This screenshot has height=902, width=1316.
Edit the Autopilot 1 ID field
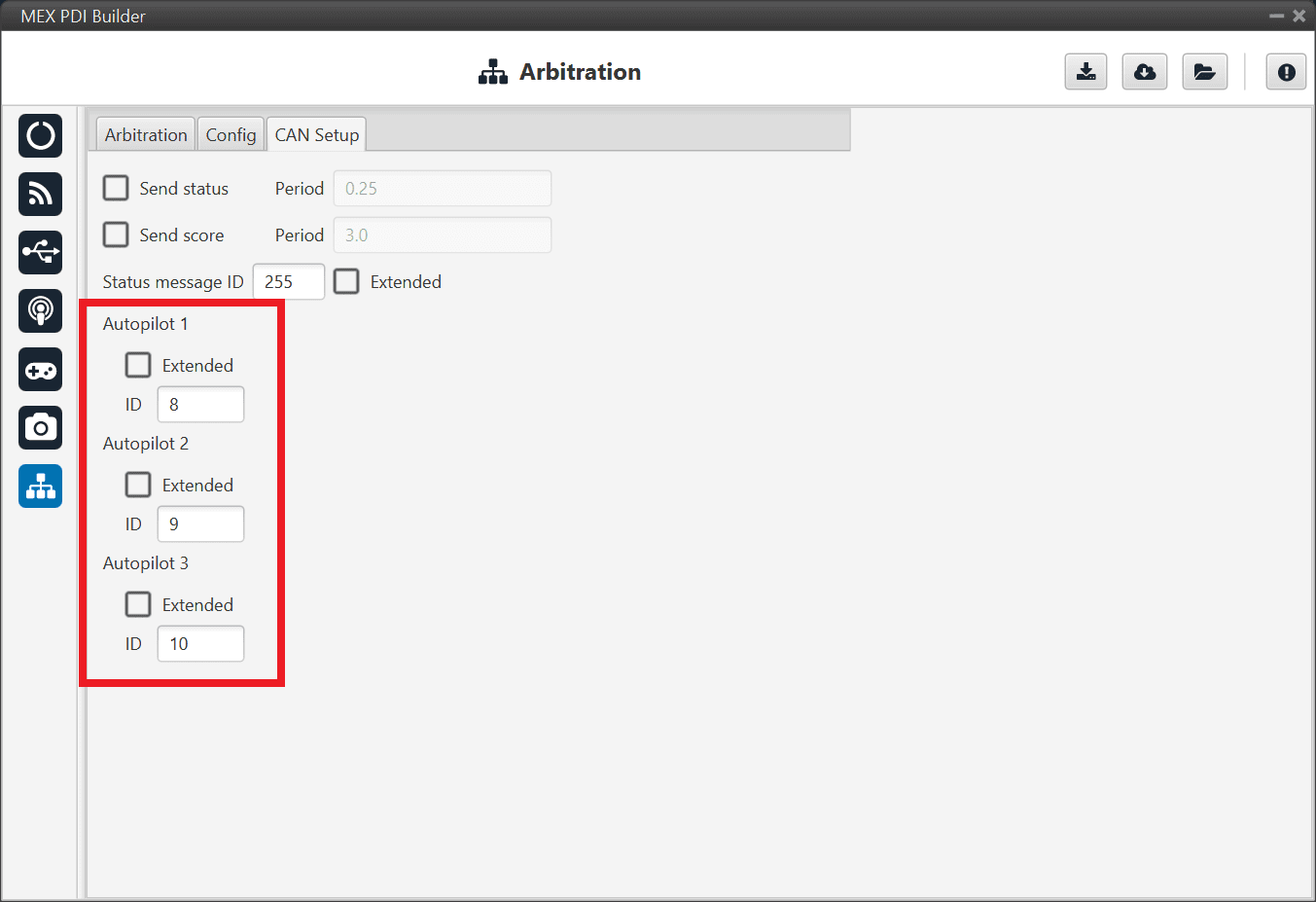(x=200, y=404)
